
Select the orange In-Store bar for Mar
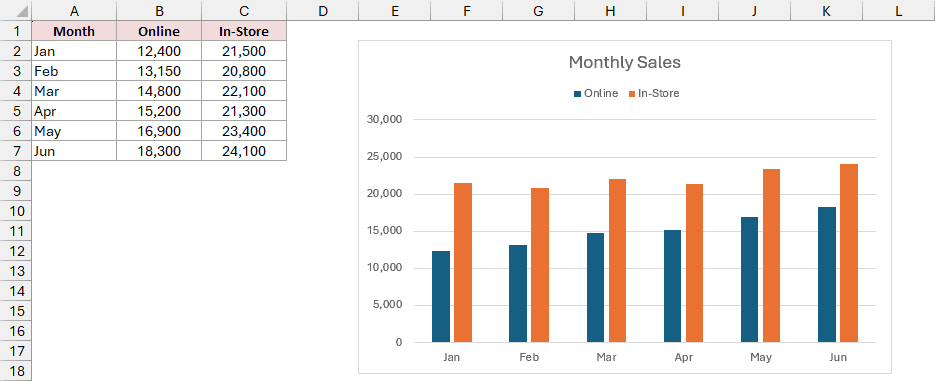coord(617,261)
